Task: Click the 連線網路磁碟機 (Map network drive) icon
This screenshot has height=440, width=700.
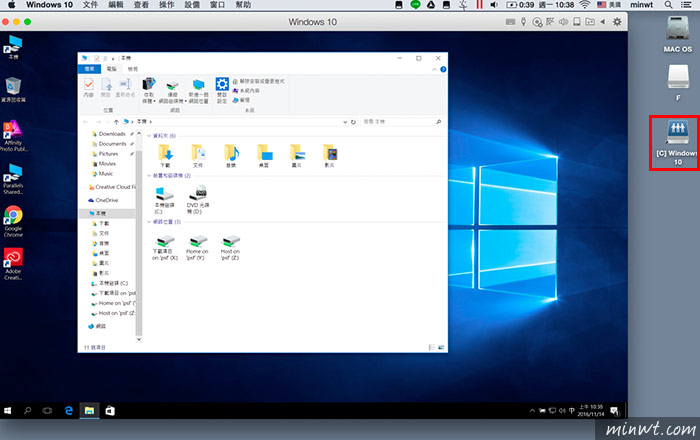Action: 172,85
